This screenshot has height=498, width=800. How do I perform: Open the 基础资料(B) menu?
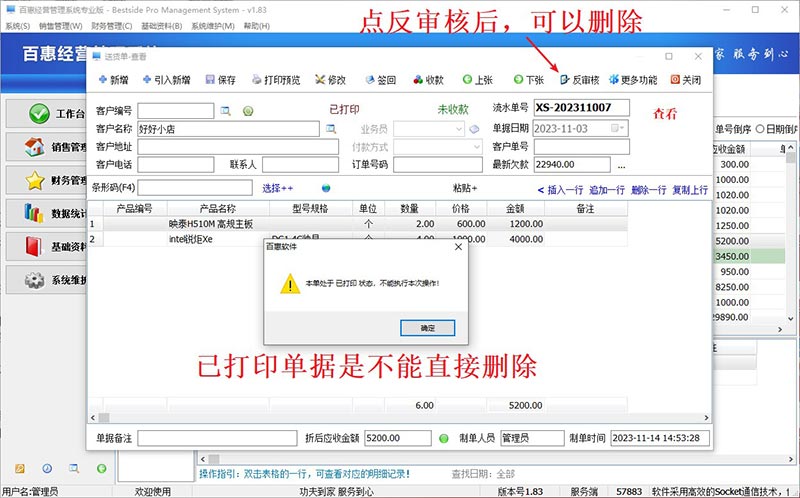pos(162,26)
